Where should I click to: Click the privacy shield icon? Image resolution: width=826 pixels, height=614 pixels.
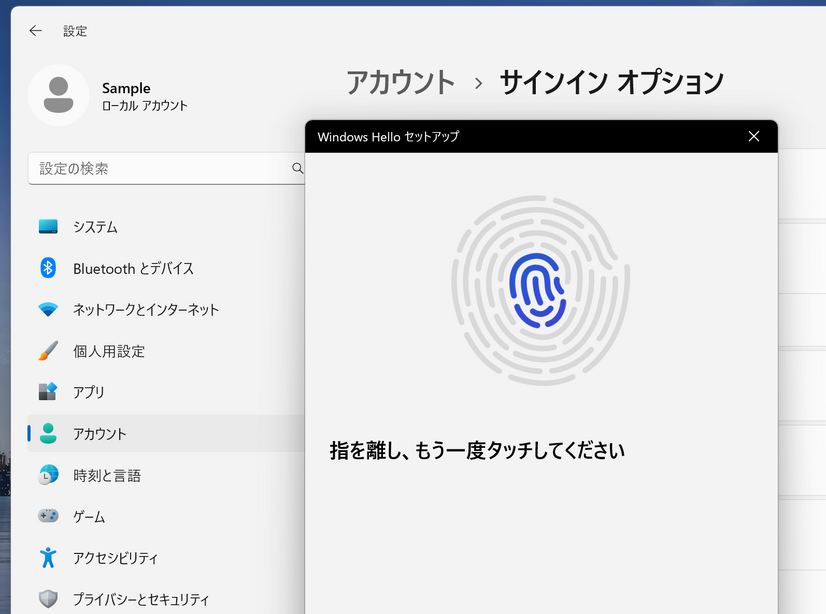tap(48, 599)
